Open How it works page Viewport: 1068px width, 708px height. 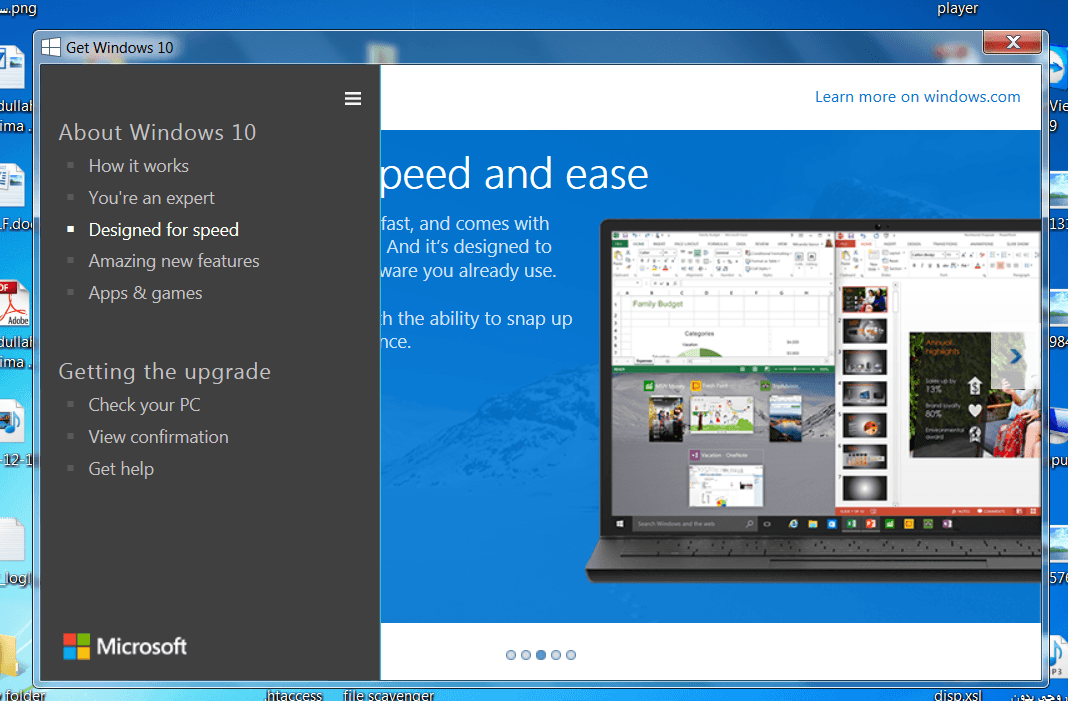click(138, 166)
